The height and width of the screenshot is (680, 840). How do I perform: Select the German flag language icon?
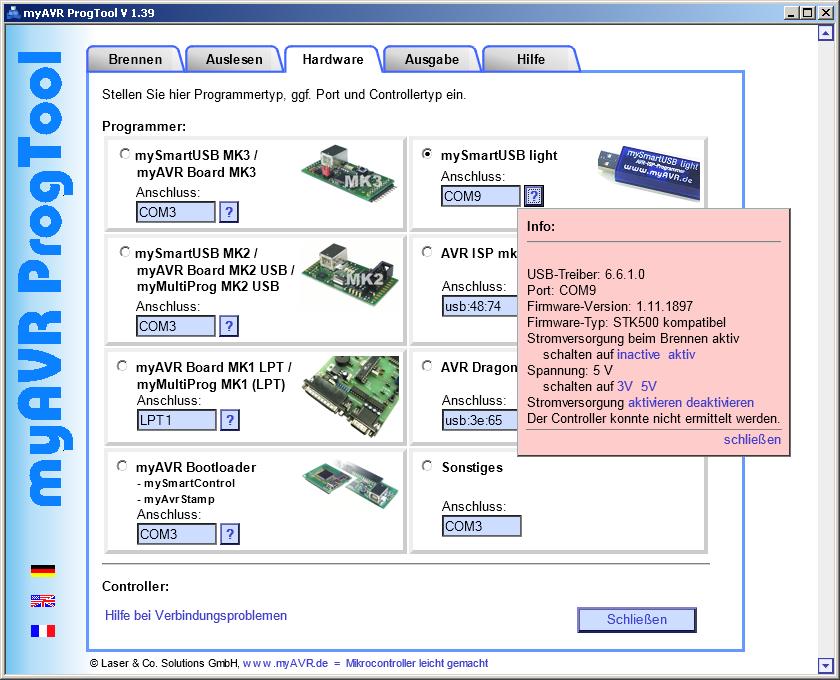click(x=43, y=570)
